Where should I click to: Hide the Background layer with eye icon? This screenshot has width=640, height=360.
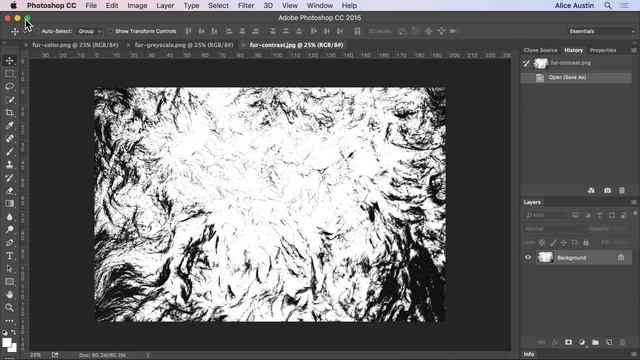click(x=528, y=258)
